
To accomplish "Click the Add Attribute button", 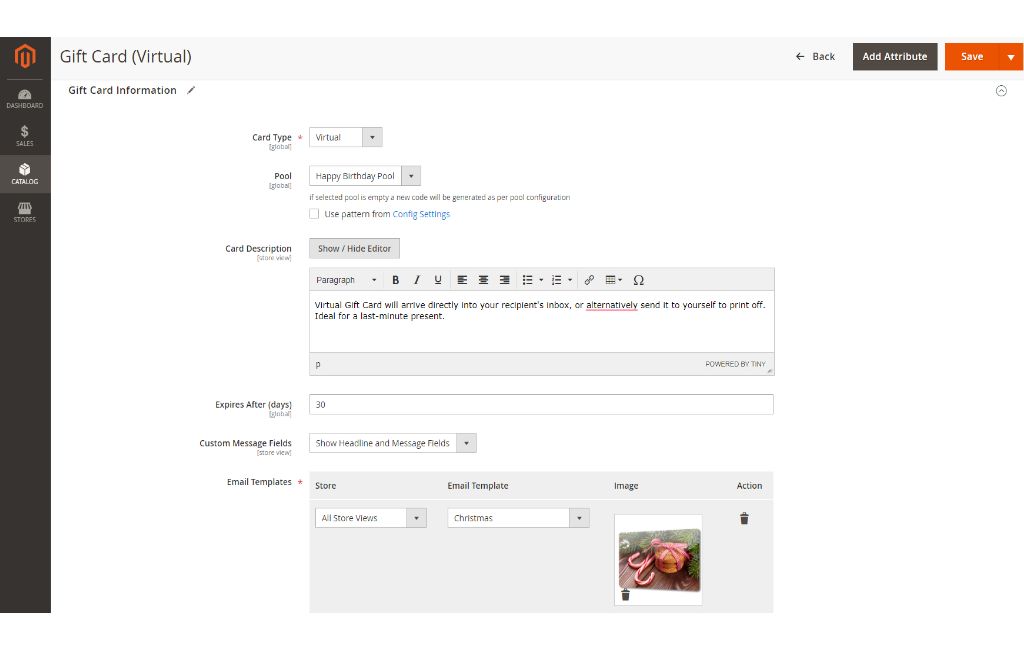I will coord(895,57).
